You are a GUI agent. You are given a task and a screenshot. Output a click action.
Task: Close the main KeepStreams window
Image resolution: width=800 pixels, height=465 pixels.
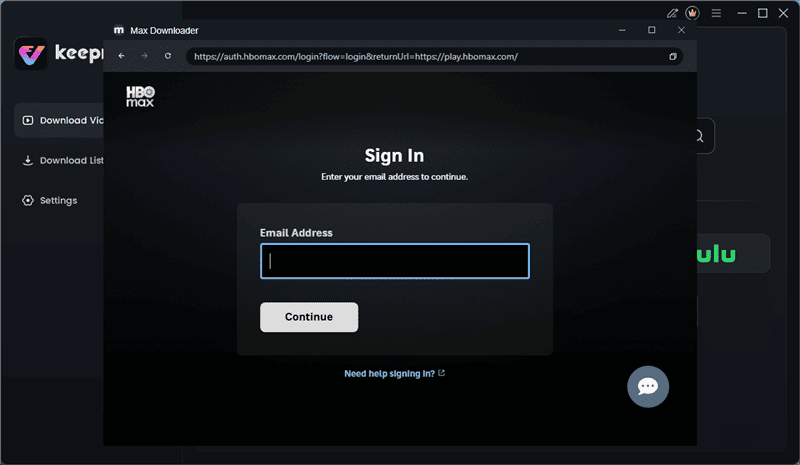(783, 13)
